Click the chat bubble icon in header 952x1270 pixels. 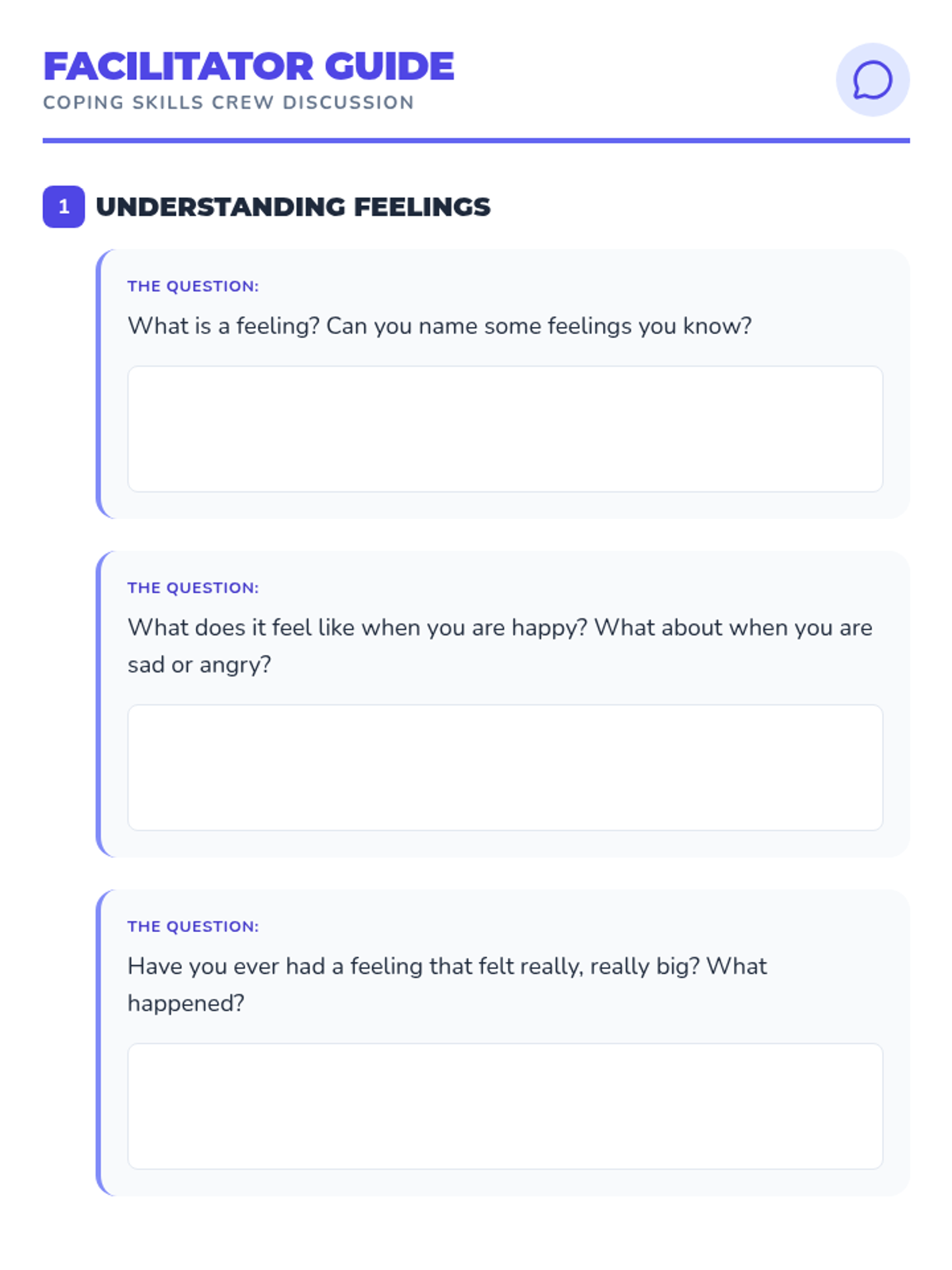pos(872,80)
